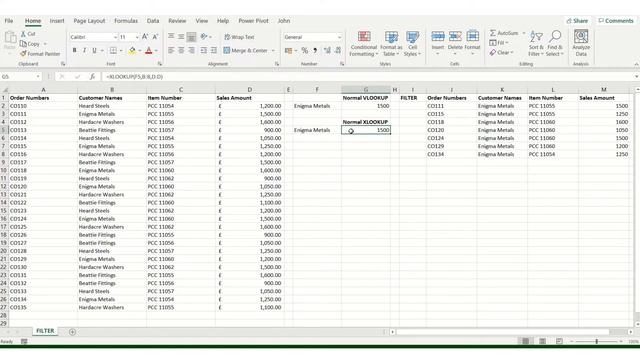Toggle Italic formatting
Viewport: 640px width, 360px height.
(84, 50)
